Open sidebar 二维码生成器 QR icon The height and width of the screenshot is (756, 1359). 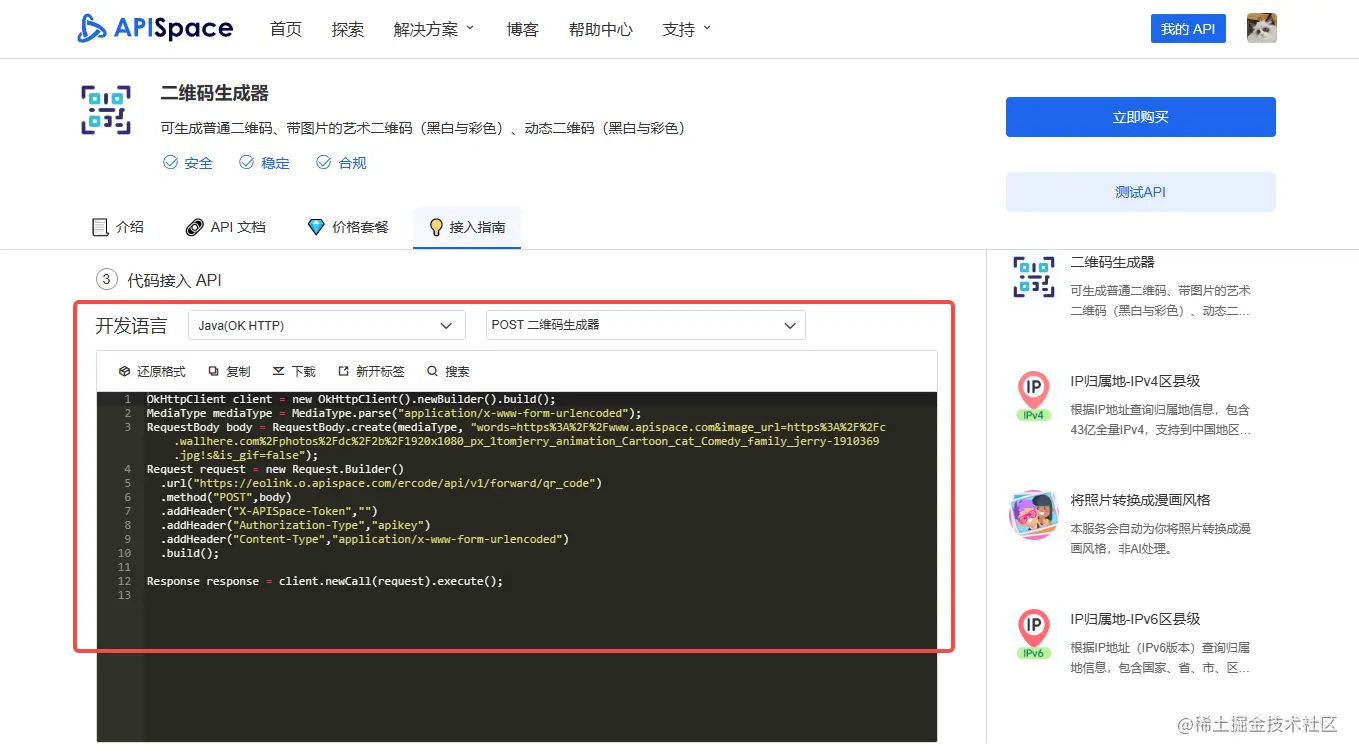(1034, 277)
